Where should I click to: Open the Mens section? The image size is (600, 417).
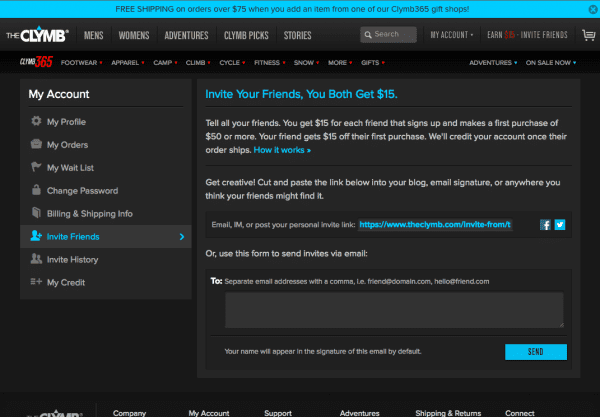point(94,35)
